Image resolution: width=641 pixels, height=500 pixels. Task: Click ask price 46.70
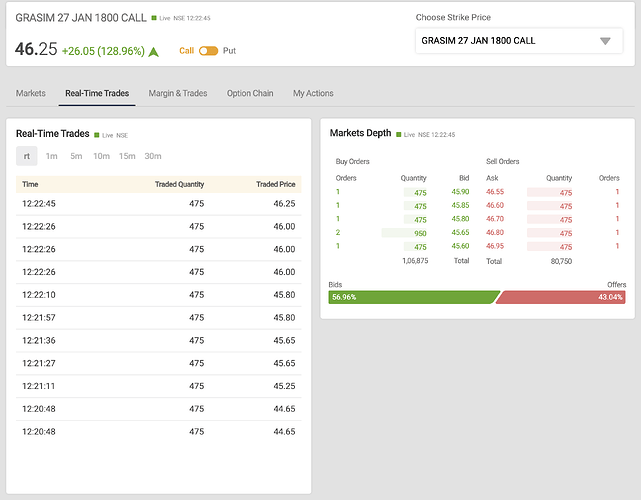(495, 219)
